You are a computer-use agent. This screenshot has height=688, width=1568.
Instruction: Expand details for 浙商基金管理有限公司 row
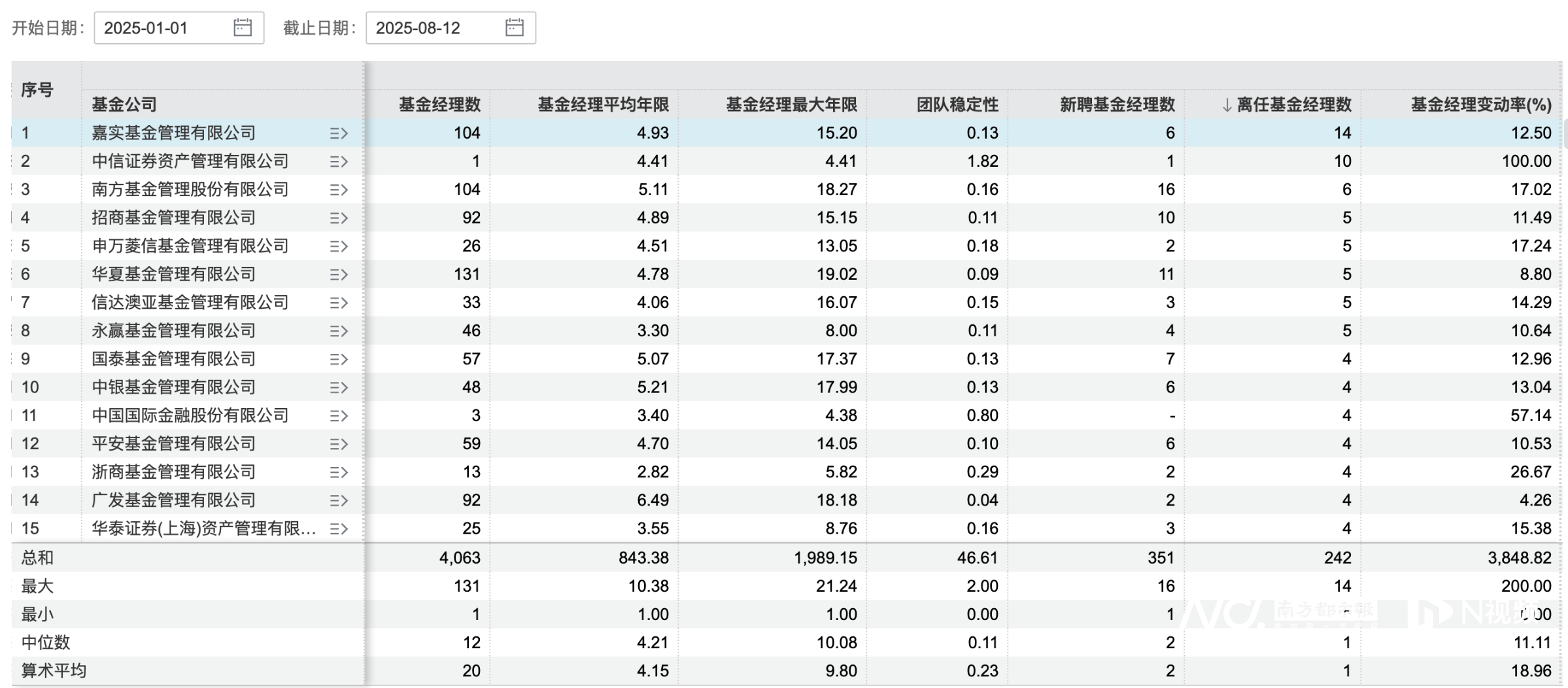(338, 472)
